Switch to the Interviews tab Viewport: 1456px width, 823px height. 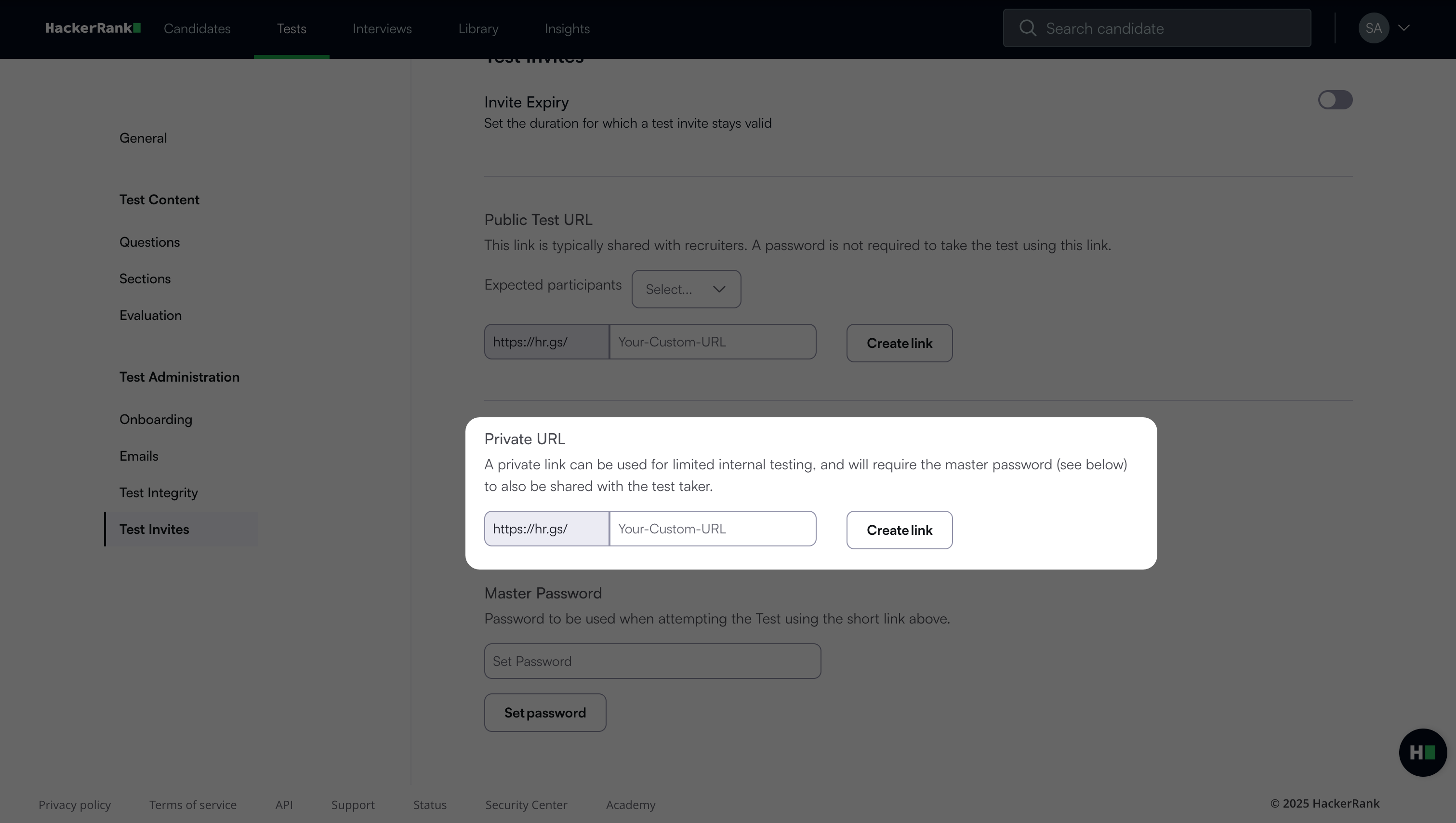click(x=382, y=29)
